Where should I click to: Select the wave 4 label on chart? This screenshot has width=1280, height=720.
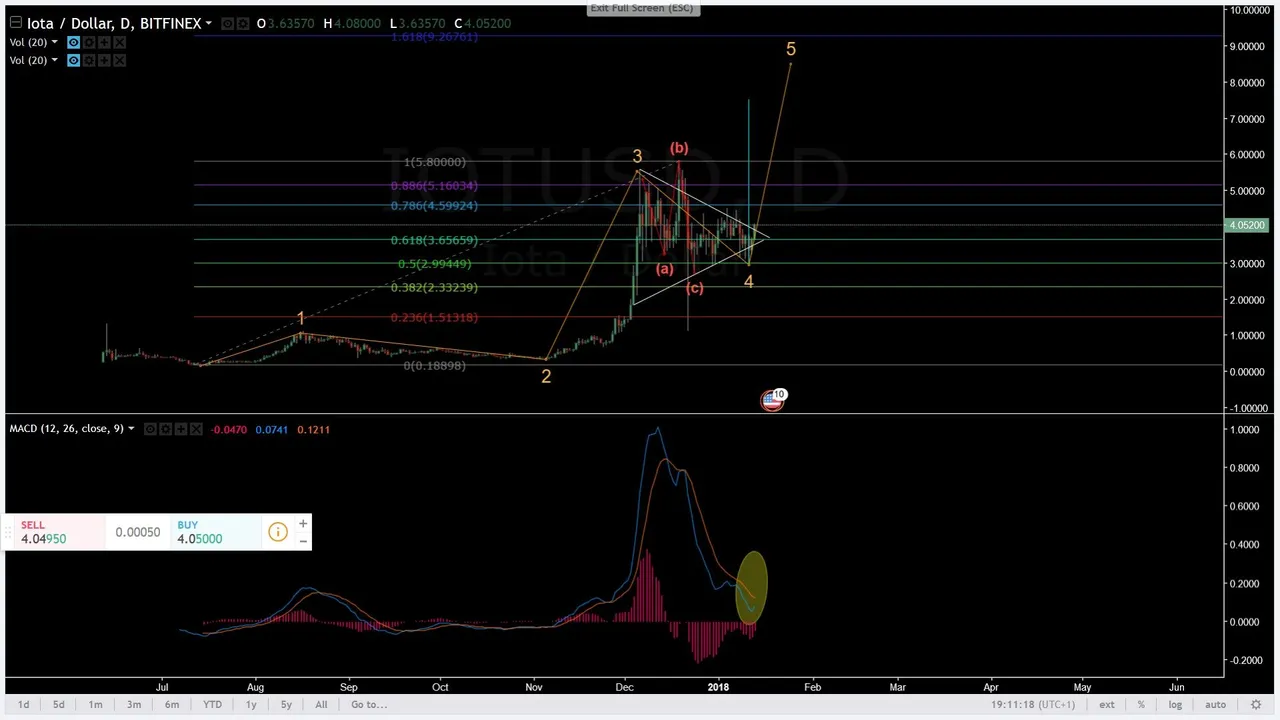point(749,282)
